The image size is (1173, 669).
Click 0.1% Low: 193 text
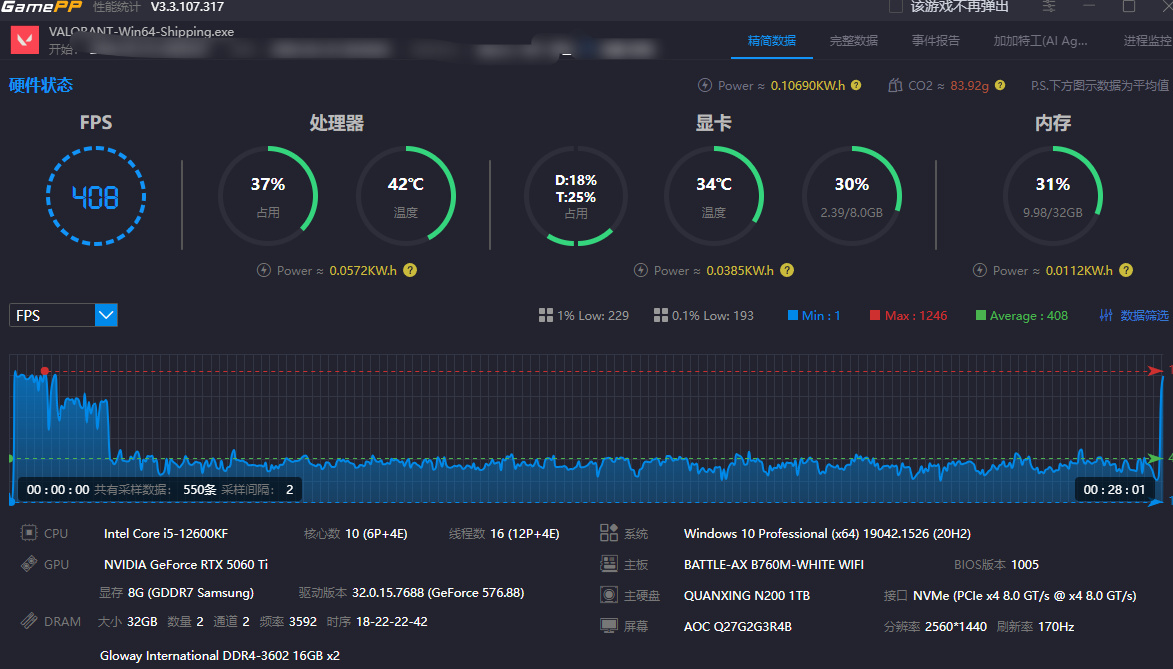coord(712,316)
